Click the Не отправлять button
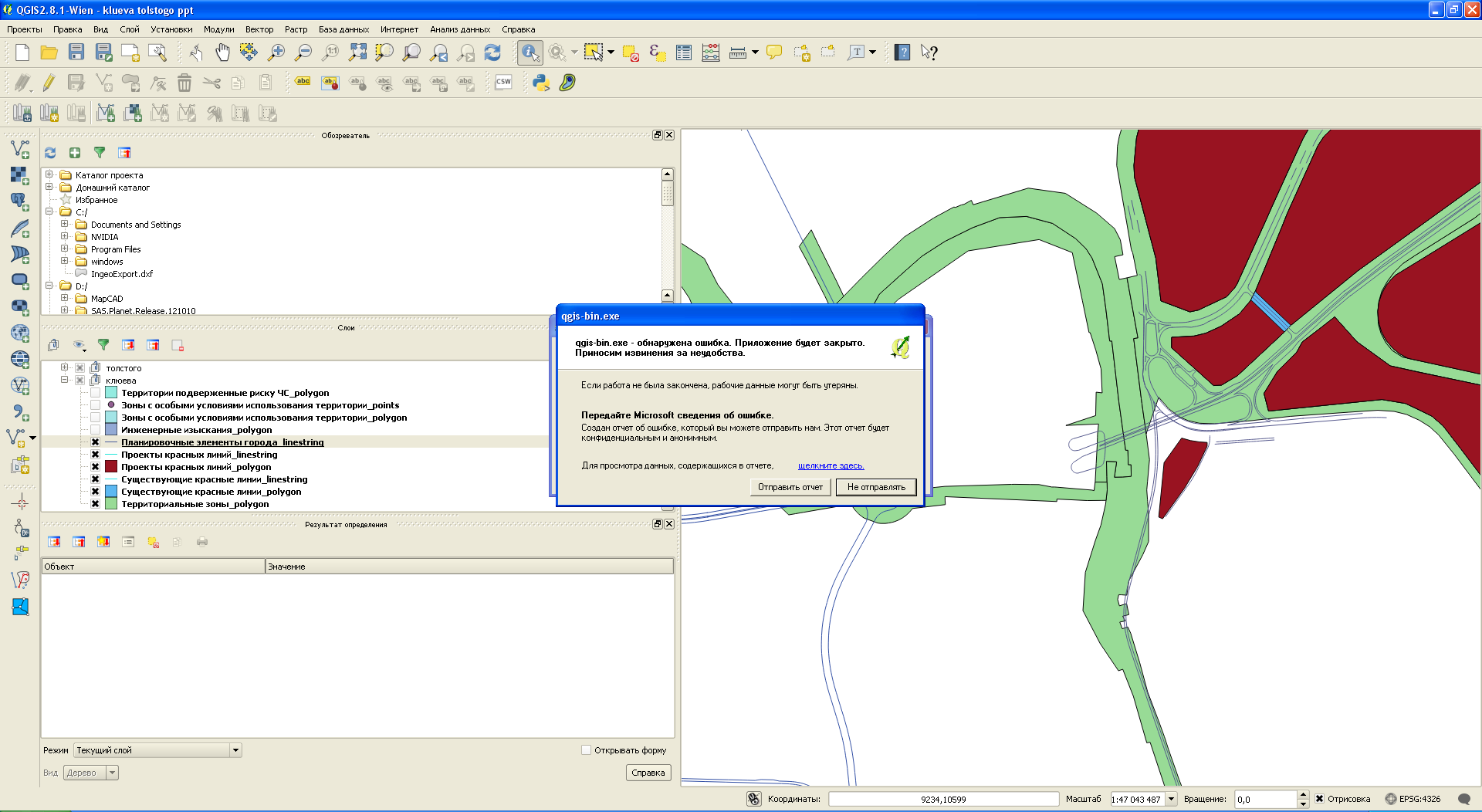Screen dimensions: 1482x812 pos(875,487)
